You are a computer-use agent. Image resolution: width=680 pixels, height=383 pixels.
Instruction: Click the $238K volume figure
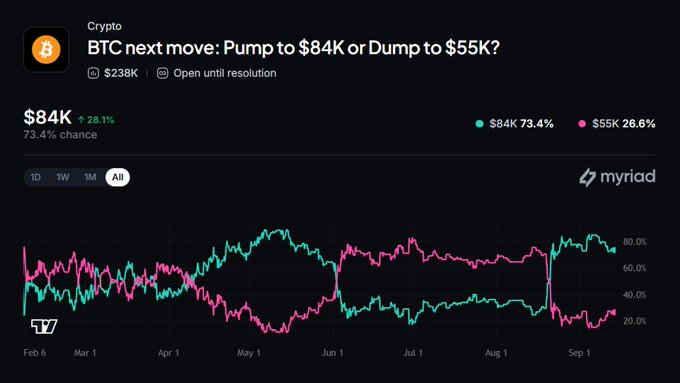121,73
